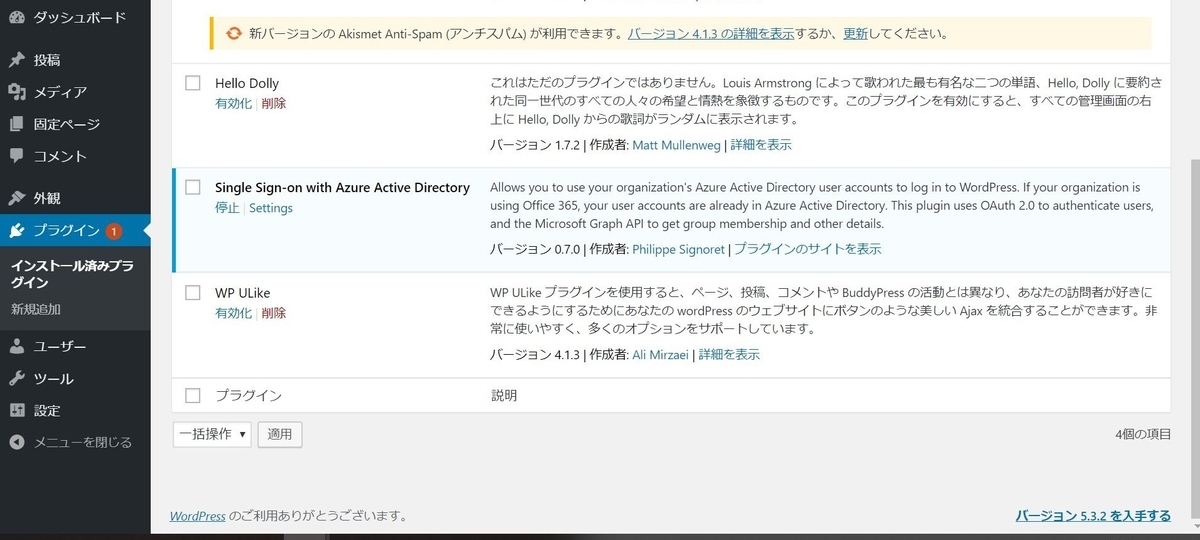Deactivate Azure AD plugin via 停止
The image size is (1200, 540).
pos(227,208)
